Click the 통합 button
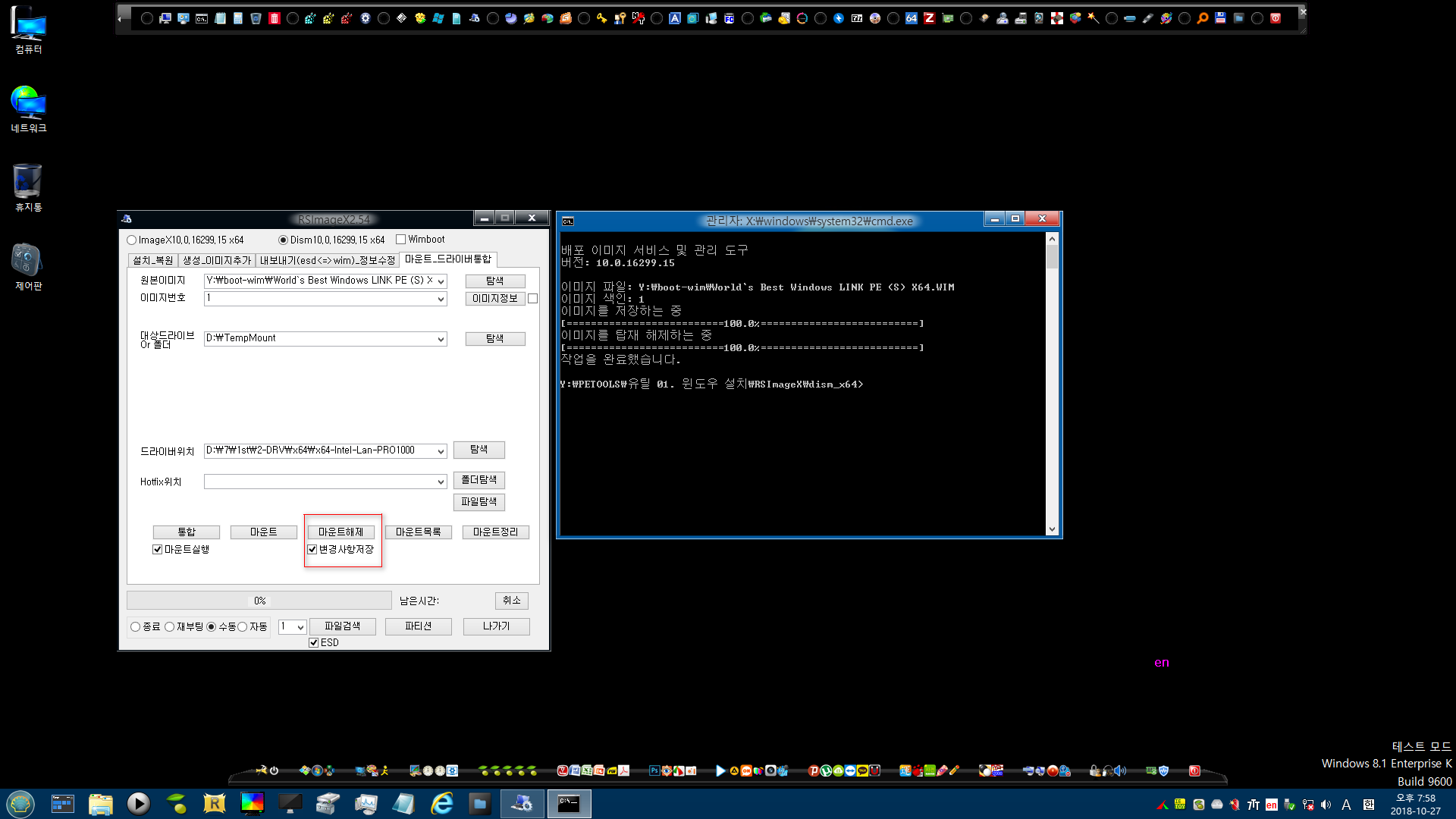Image resolution: width=1456 pixels, height=819 pixels. pyautogui.click(x=187, y=532)
